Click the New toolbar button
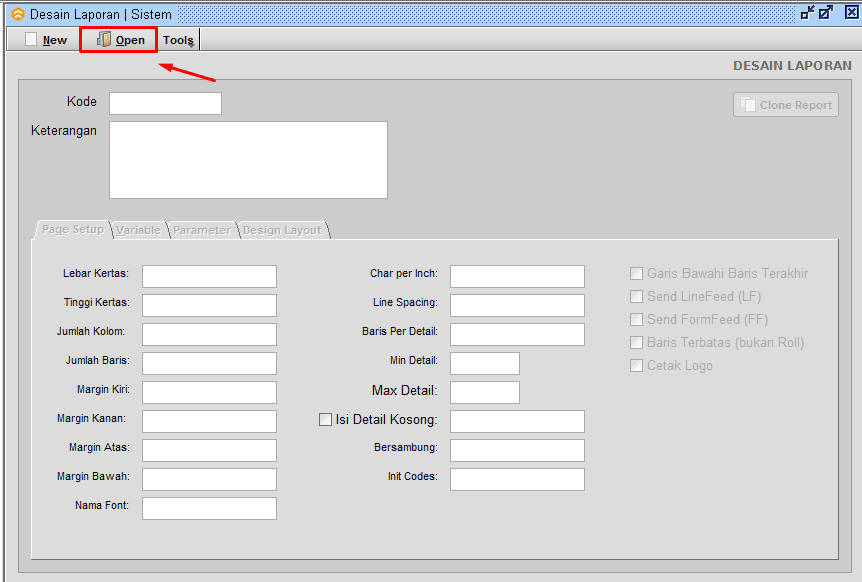 click(x=46, y=40)
